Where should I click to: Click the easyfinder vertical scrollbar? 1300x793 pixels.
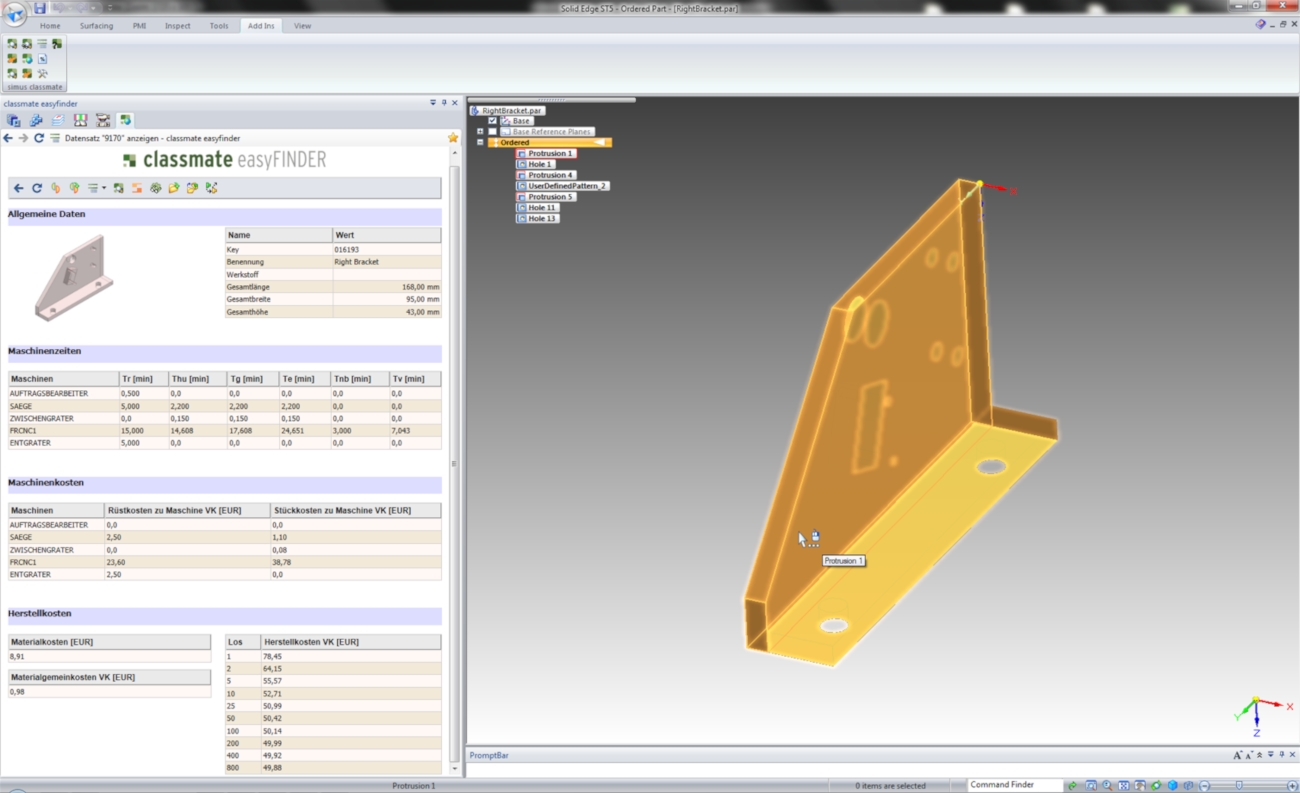tap(455, 462)
